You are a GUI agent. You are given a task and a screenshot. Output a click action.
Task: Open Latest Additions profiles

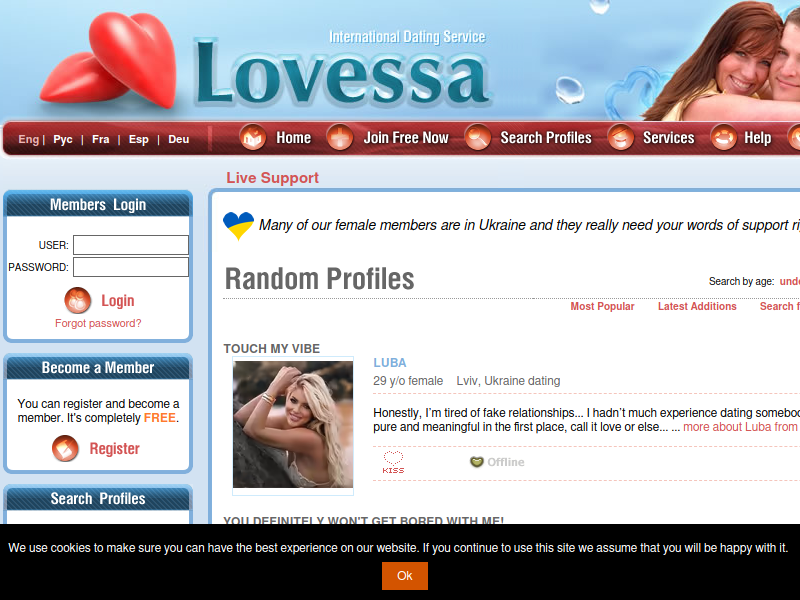pos(697,306)
